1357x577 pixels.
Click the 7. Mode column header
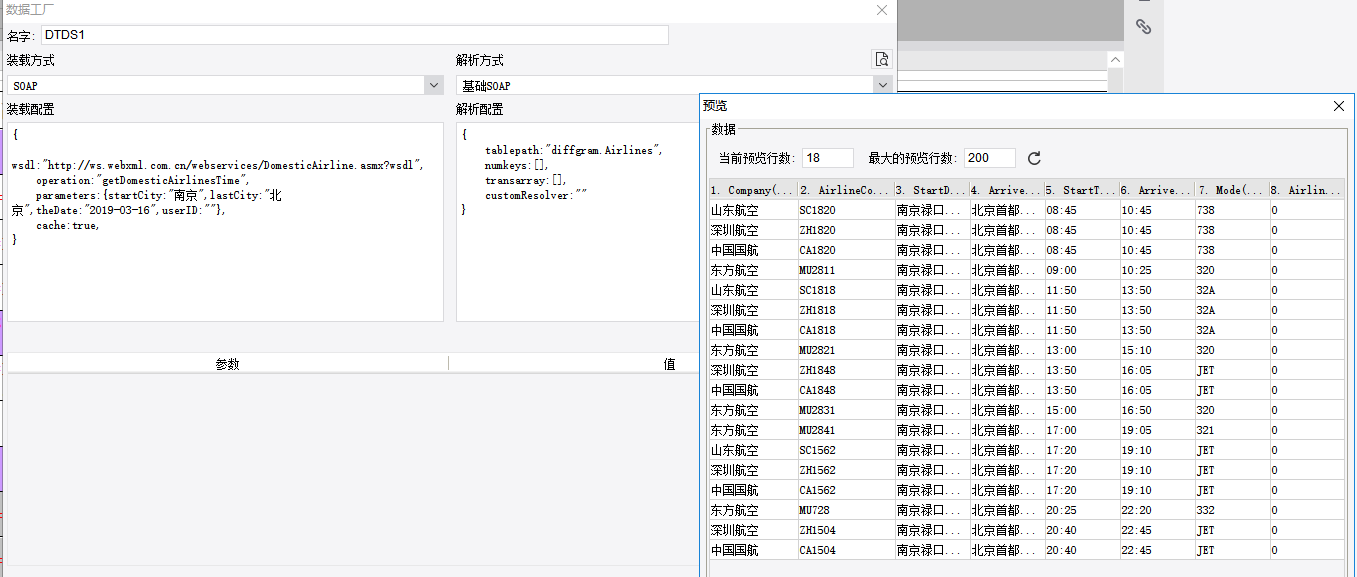click(x=1232, y=190)
